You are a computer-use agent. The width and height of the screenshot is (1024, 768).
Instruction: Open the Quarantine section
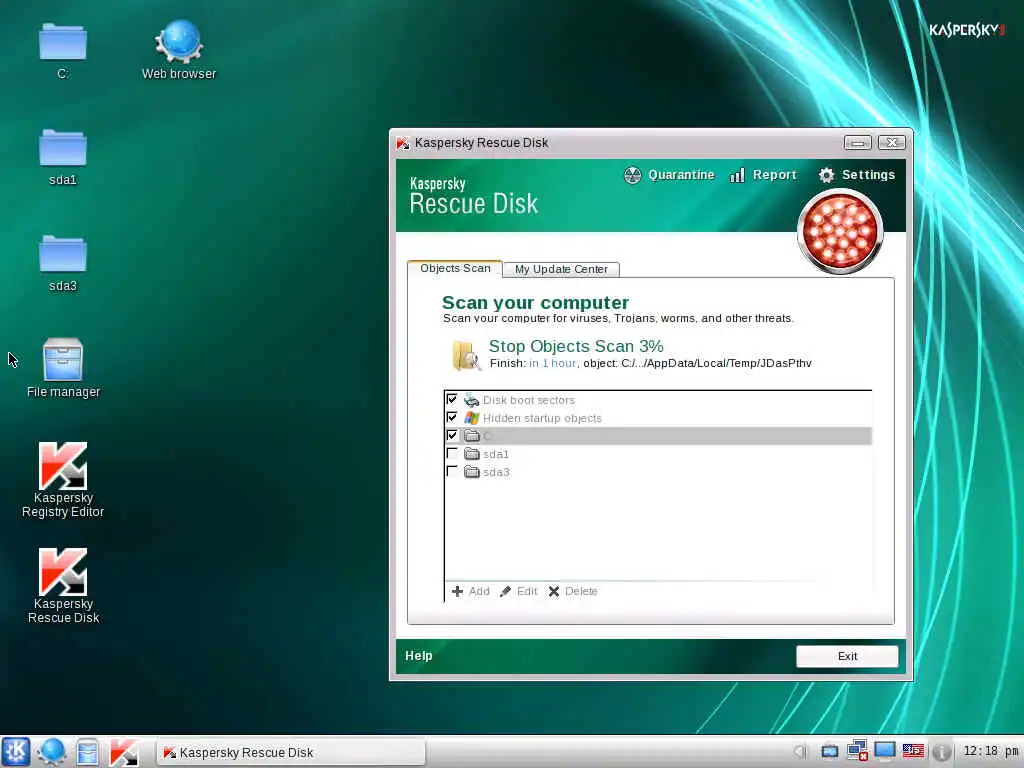coord(669,175)
